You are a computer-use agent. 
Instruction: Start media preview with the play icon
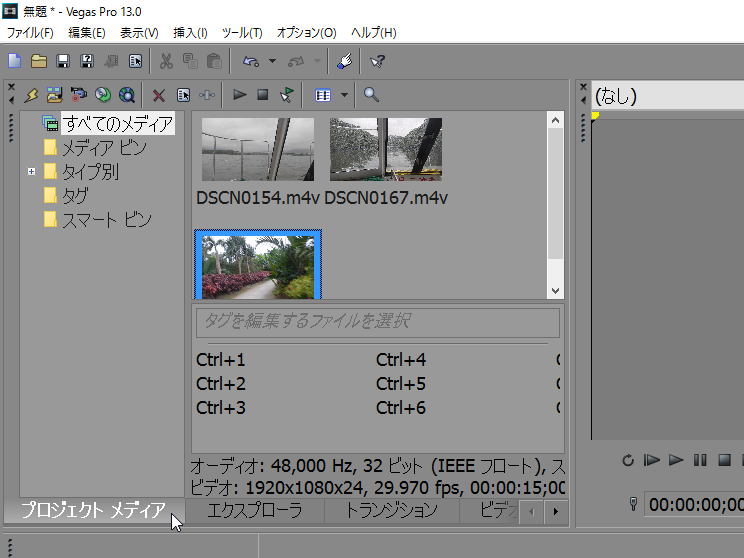(240, 95)
